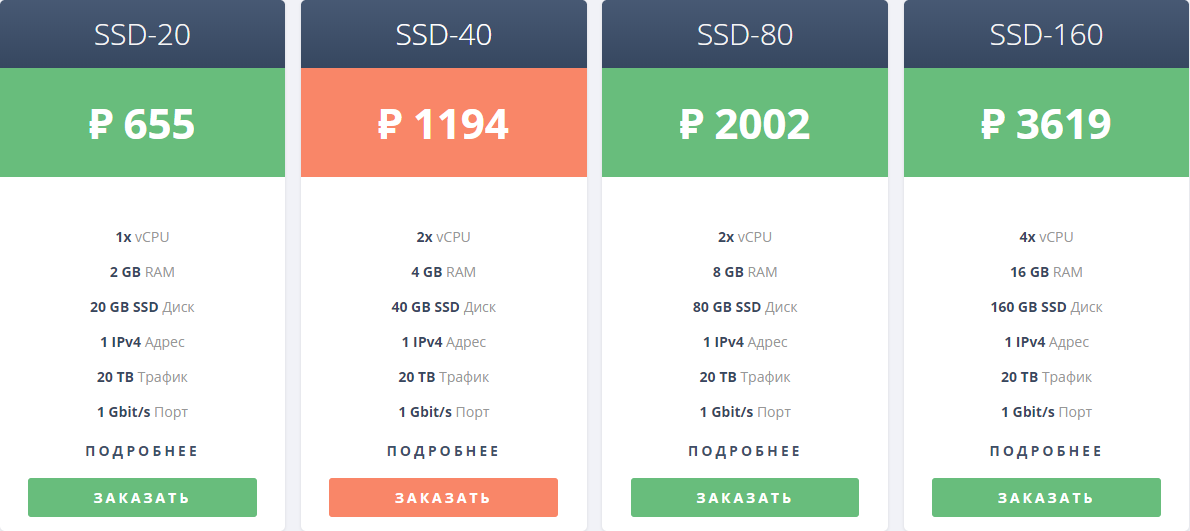Order the SSD-160 plan with ЗАКАЗАТЬ
The height and width of the screenshot is (531, 1190).
pos(1046,498)
